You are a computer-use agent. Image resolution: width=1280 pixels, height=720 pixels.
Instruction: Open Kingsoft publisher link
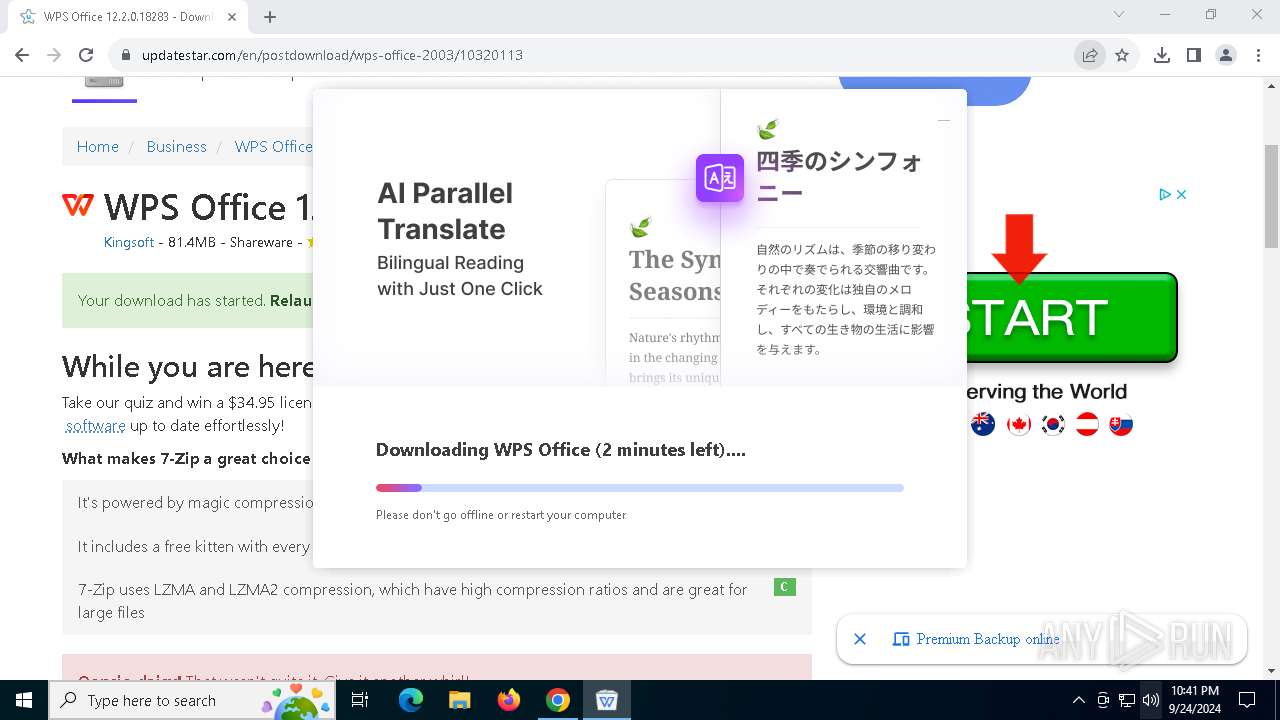tap(129, 242)
